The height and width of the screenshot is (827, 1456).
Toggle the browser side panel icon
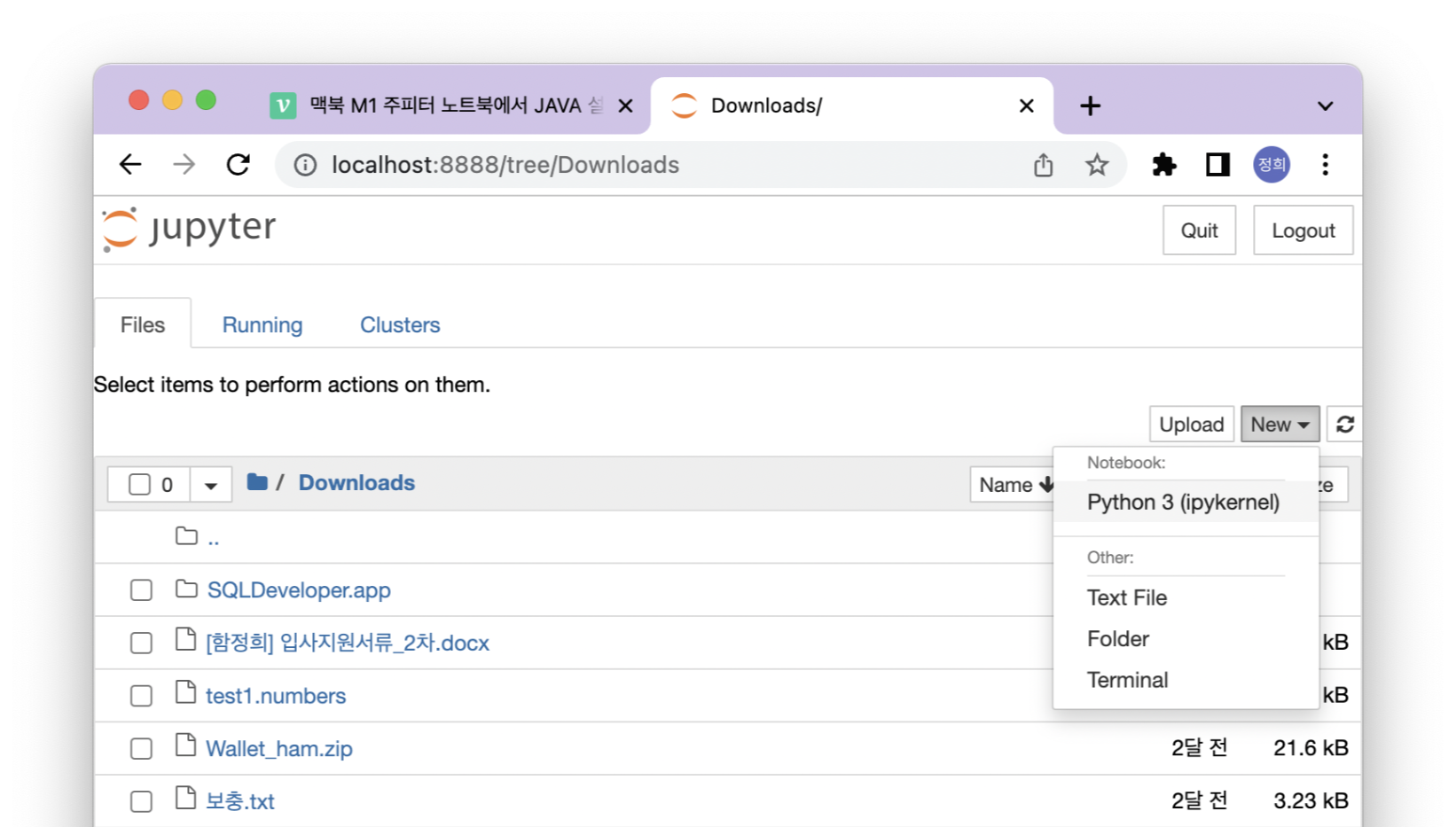point(1217,165)
